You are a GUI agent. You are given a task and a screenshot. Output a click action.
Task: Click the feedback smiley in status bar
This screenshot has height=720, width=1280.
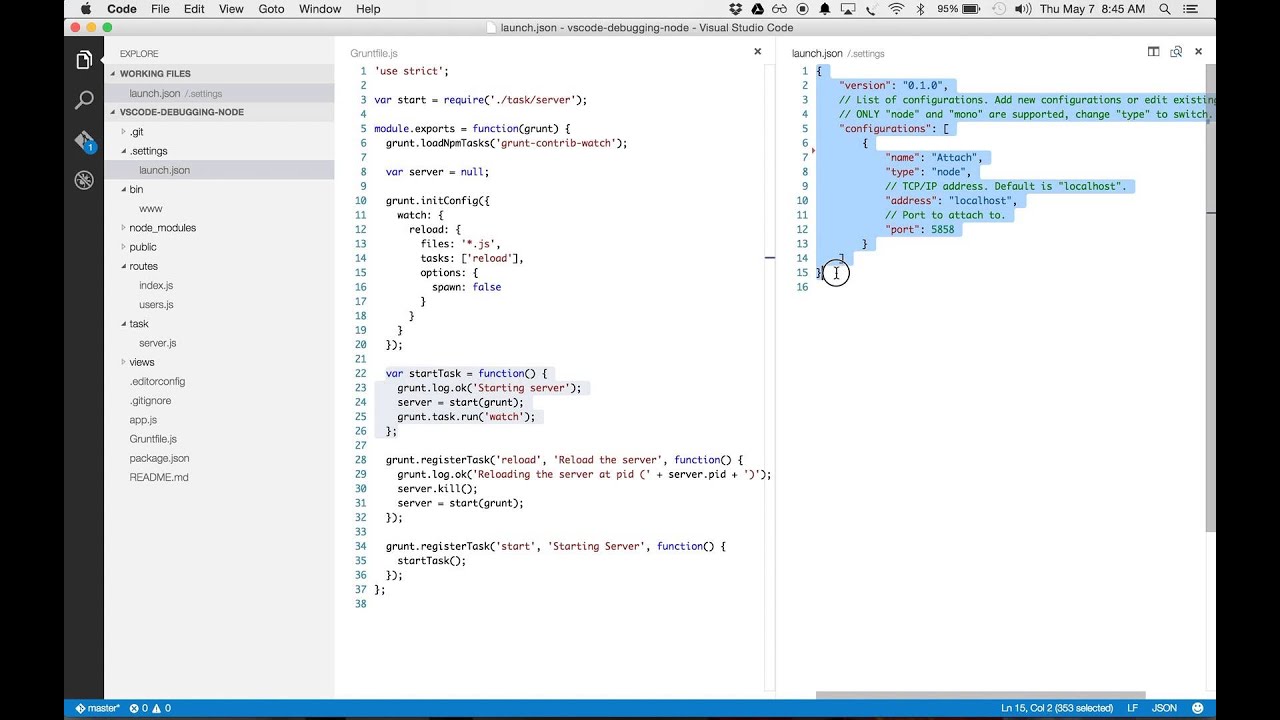click(1197, 708)
